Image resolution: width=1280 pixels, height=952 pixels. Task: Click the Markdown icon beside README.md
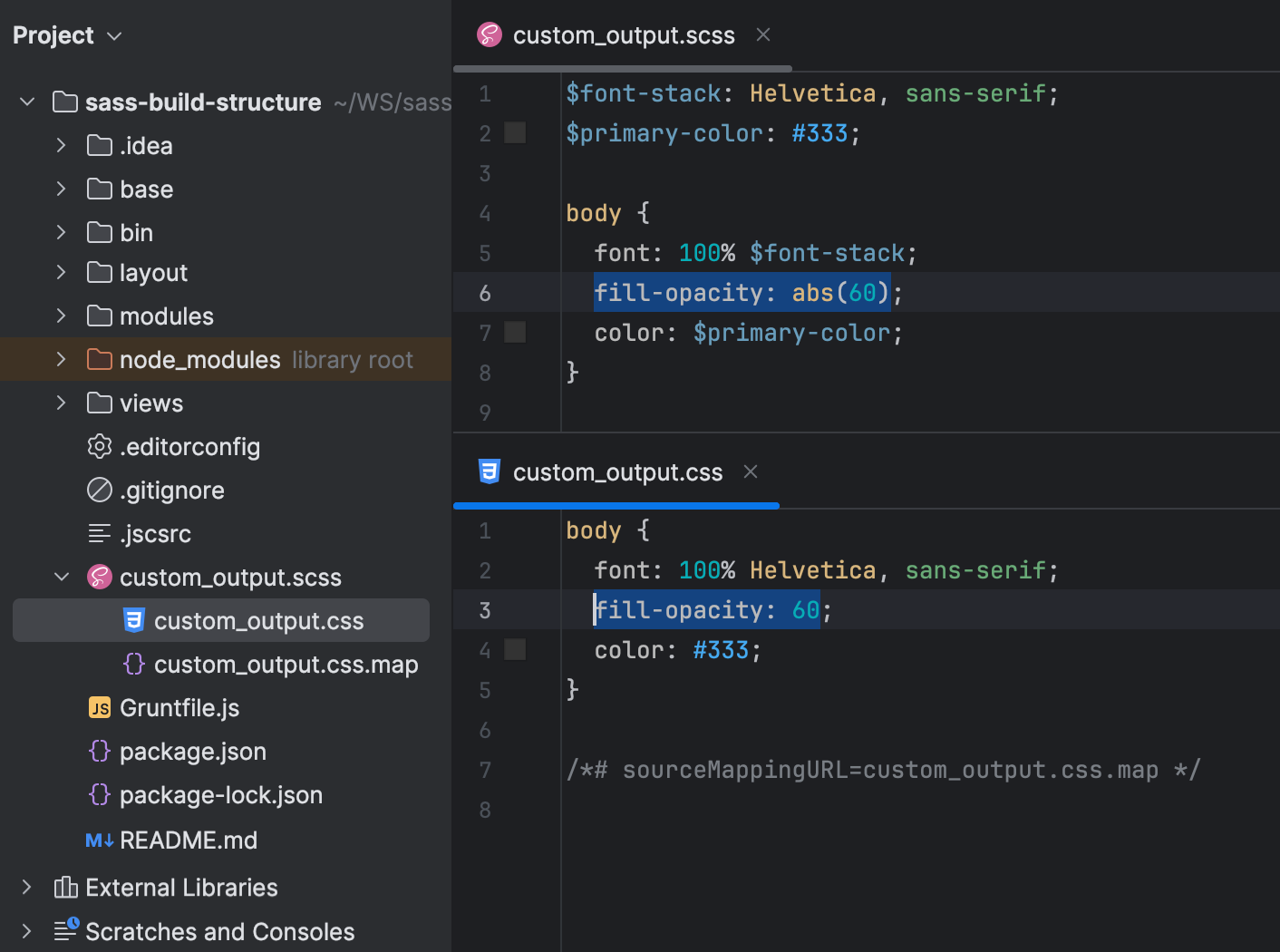(99, 840)
